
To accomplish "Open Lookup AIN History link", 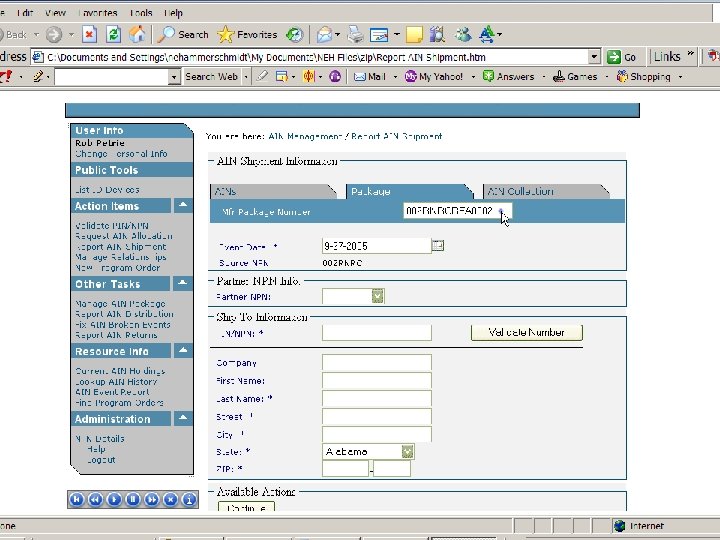I will tap(116, 382).
